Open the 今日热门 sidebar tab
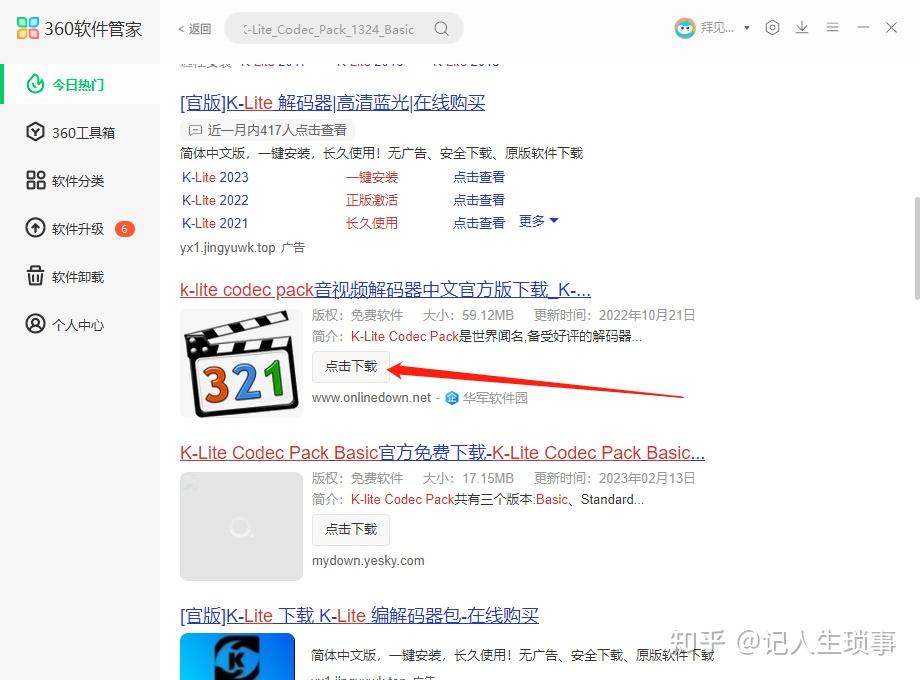The height and width of the screenshot is (680, 920). 80,84
